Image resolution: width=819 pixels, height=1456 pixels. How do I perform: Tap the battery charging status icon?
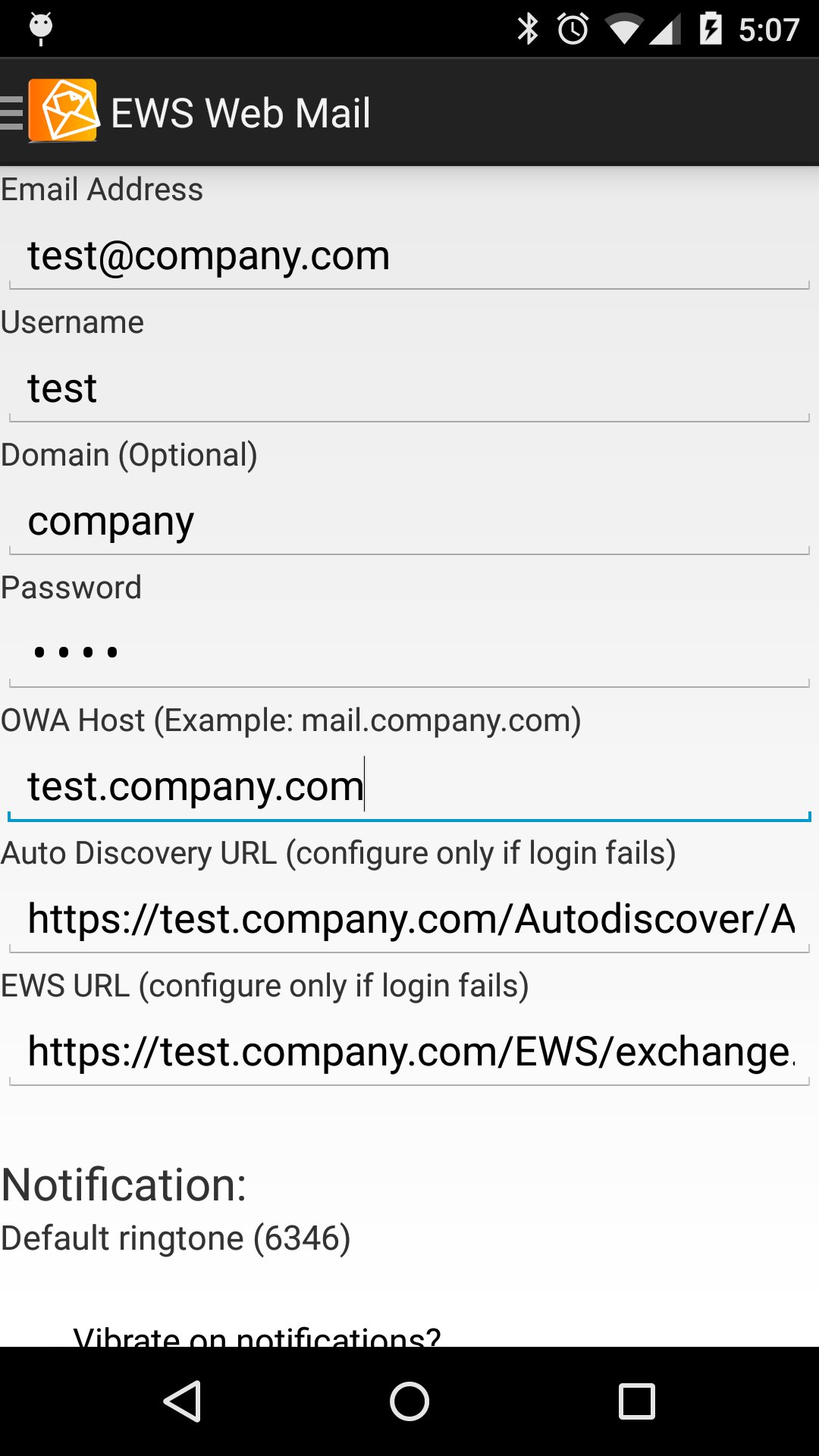pos(710,30)
